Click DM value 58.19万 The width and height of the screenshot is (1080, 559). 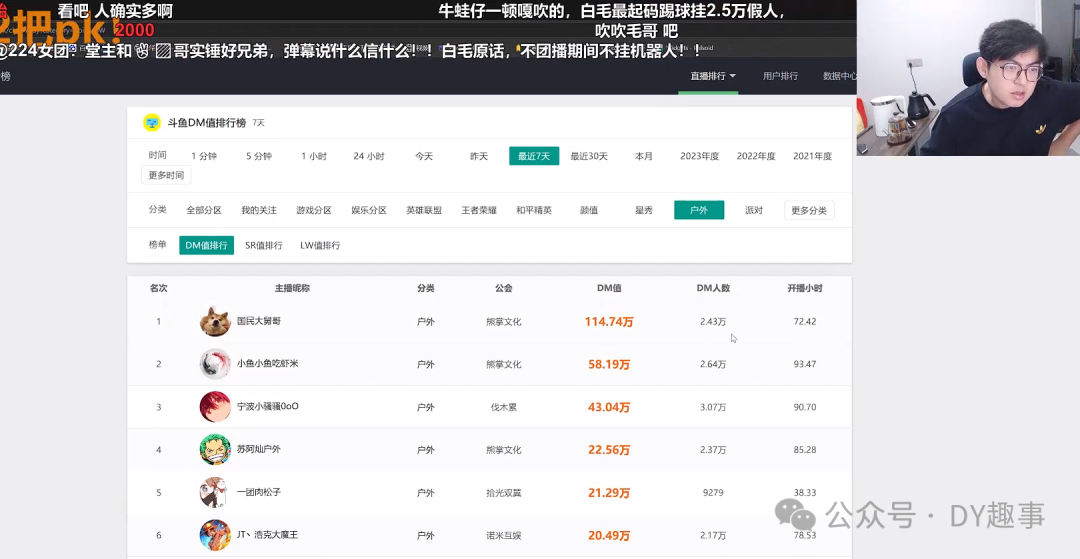(609, 364)
